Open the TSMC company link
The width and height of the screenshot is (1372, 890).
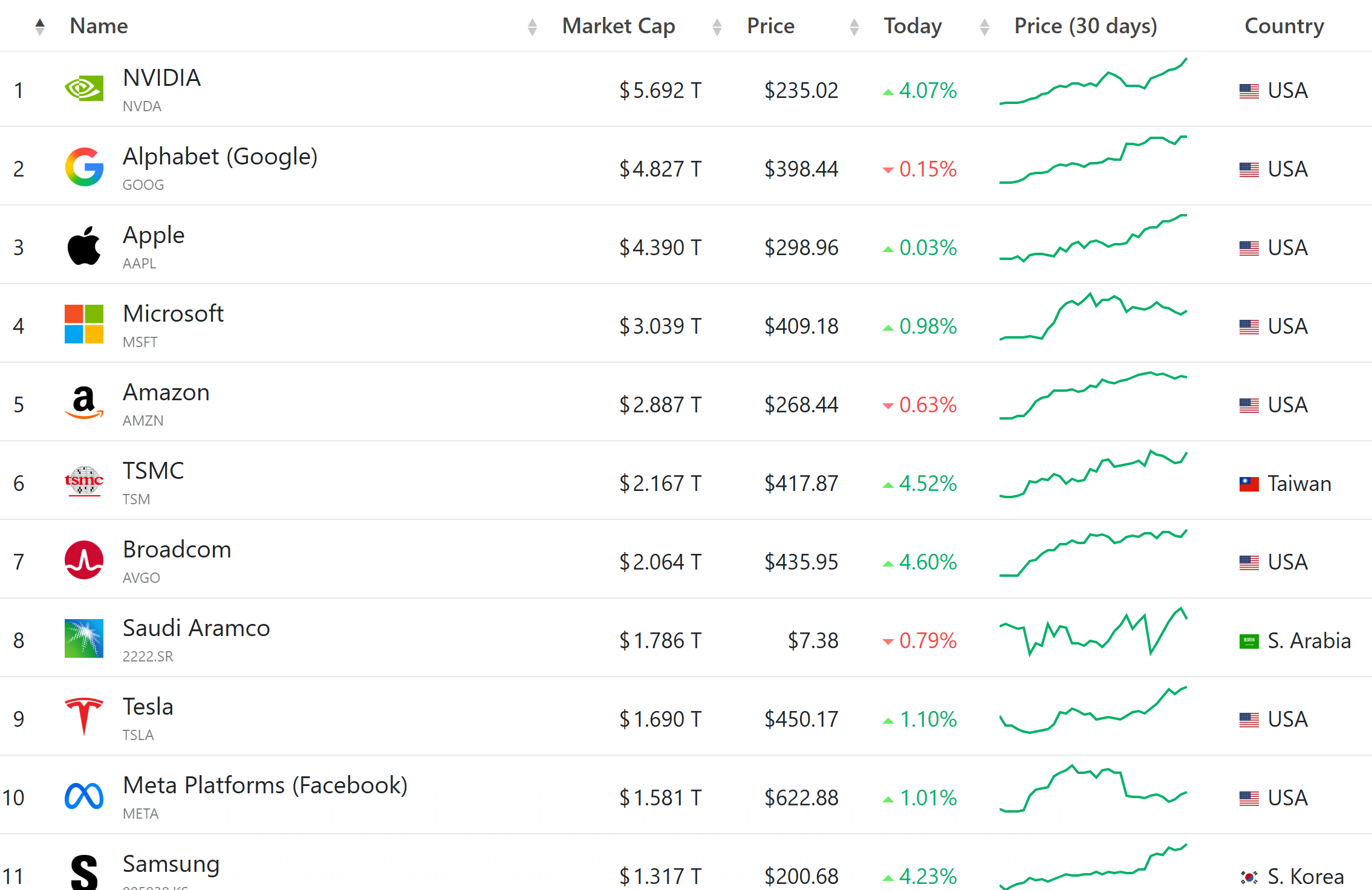(153, 471)
